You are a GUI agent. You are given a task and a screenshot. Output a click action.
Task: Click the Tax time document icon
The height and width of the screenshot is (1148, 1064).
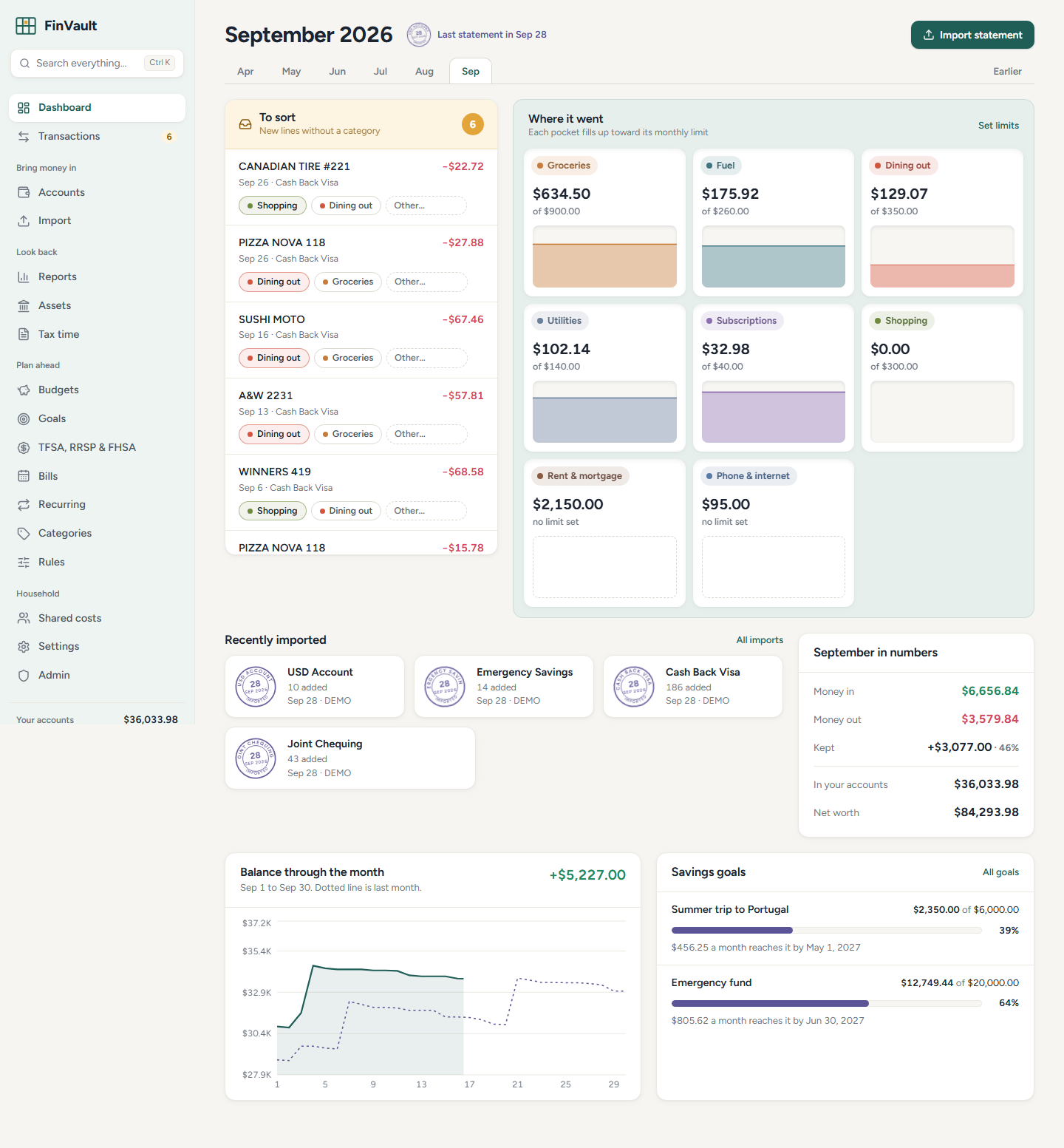pyautogui.click(x=24, y=334)
